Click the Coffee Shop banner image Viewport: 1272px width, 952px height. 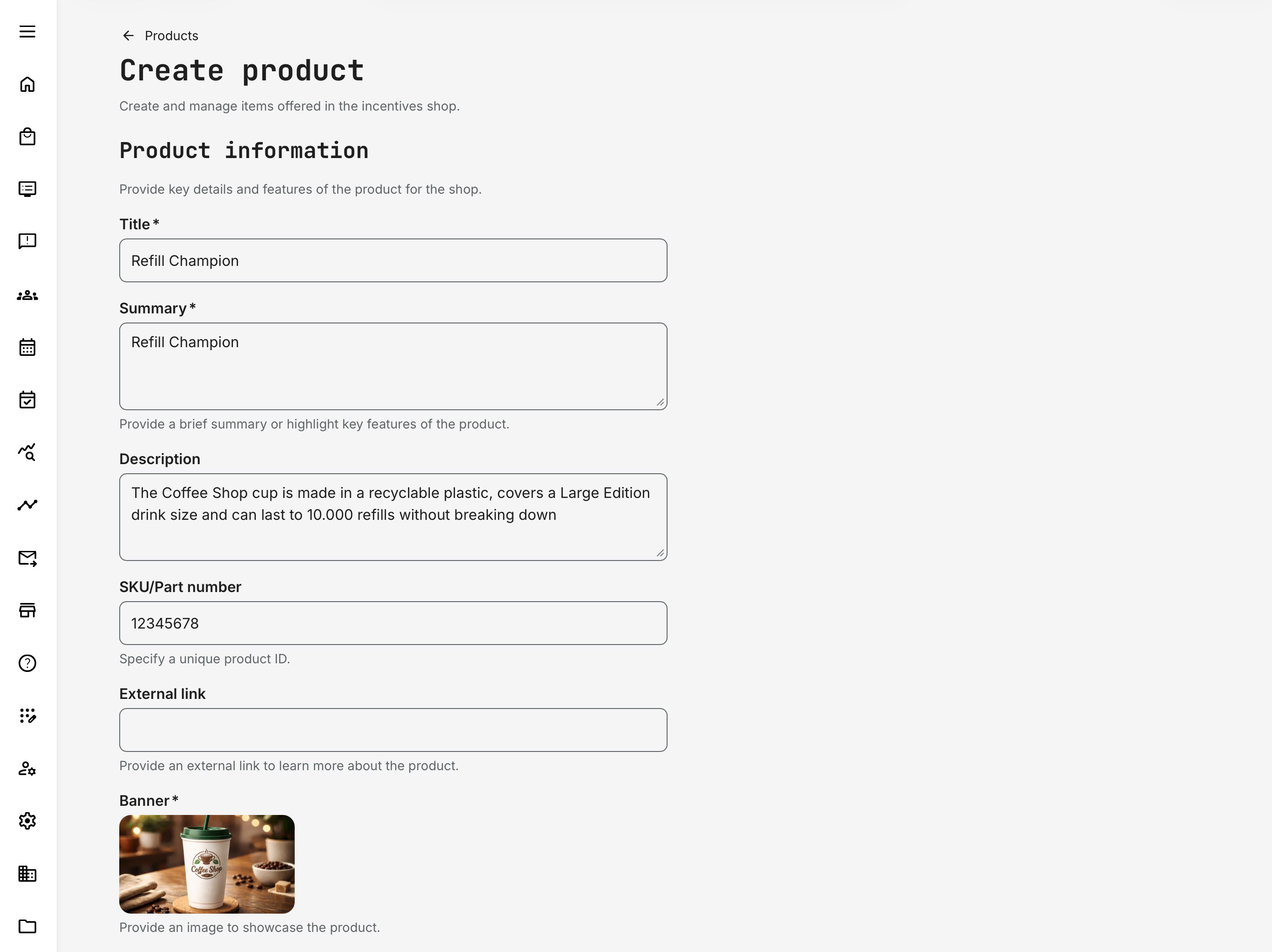[x=206, y=863]
